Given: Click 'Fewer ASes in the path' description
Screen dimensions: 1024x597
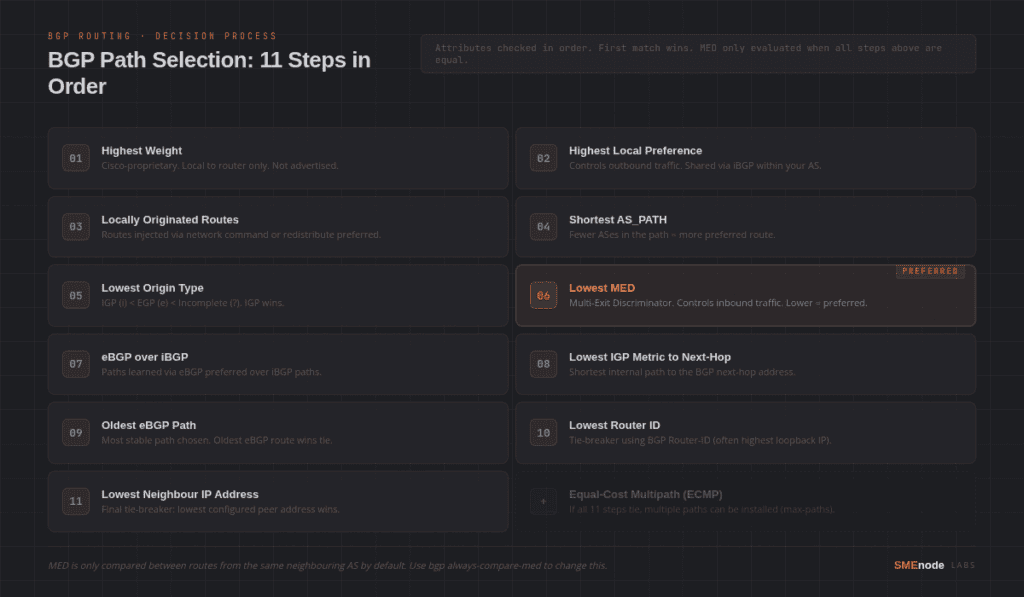Looking at the screenshot, I should point(672,235).
